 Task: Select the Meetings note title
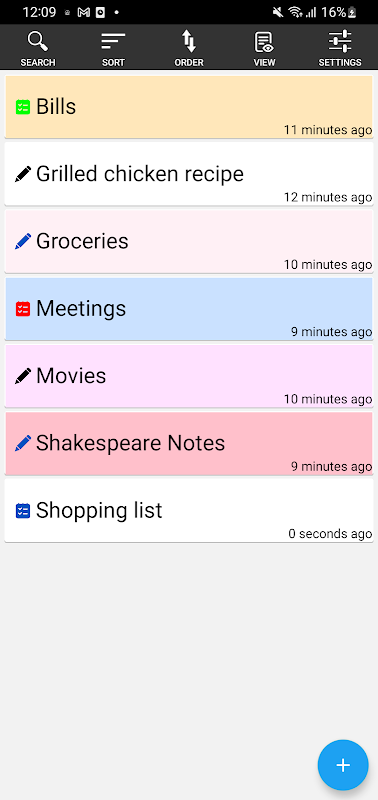(81, 309)
